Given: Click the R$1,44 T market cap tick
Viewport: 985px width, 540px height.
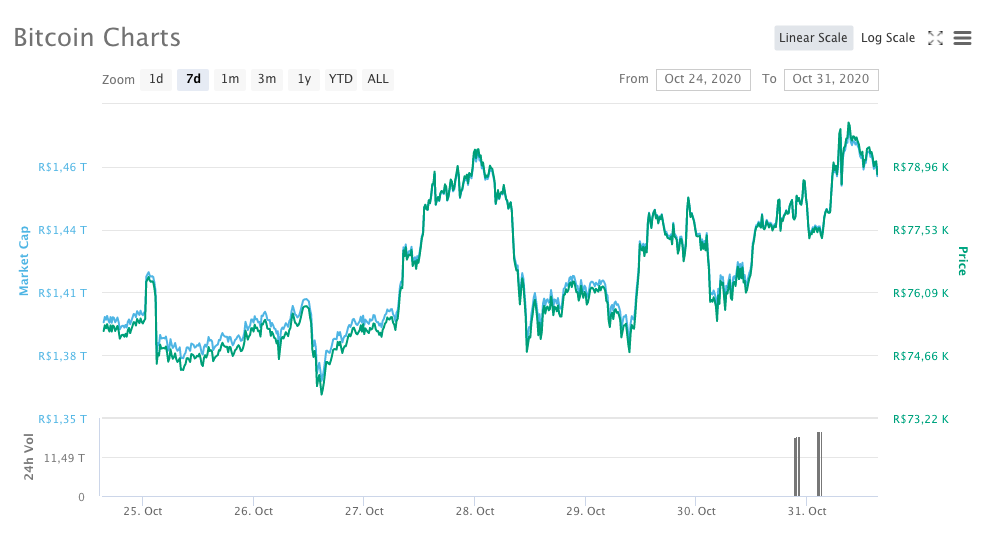Looking at the screenshot, I should point(62,230).
